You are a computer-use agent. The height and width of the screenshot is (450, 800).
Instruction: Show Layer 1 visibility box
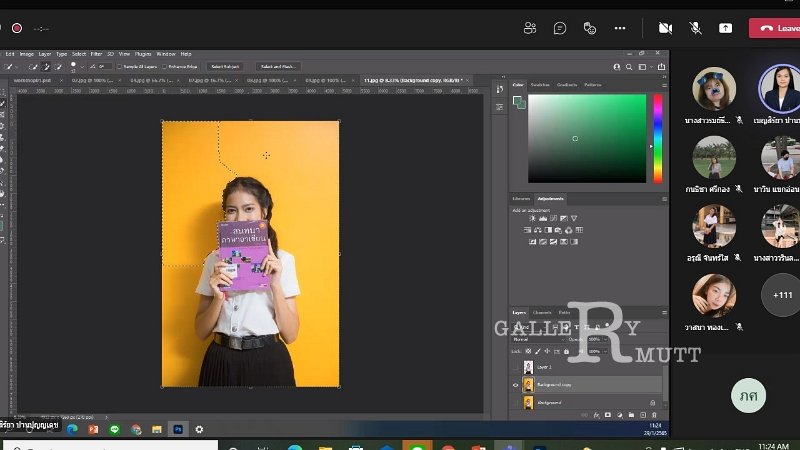(515, 367)
